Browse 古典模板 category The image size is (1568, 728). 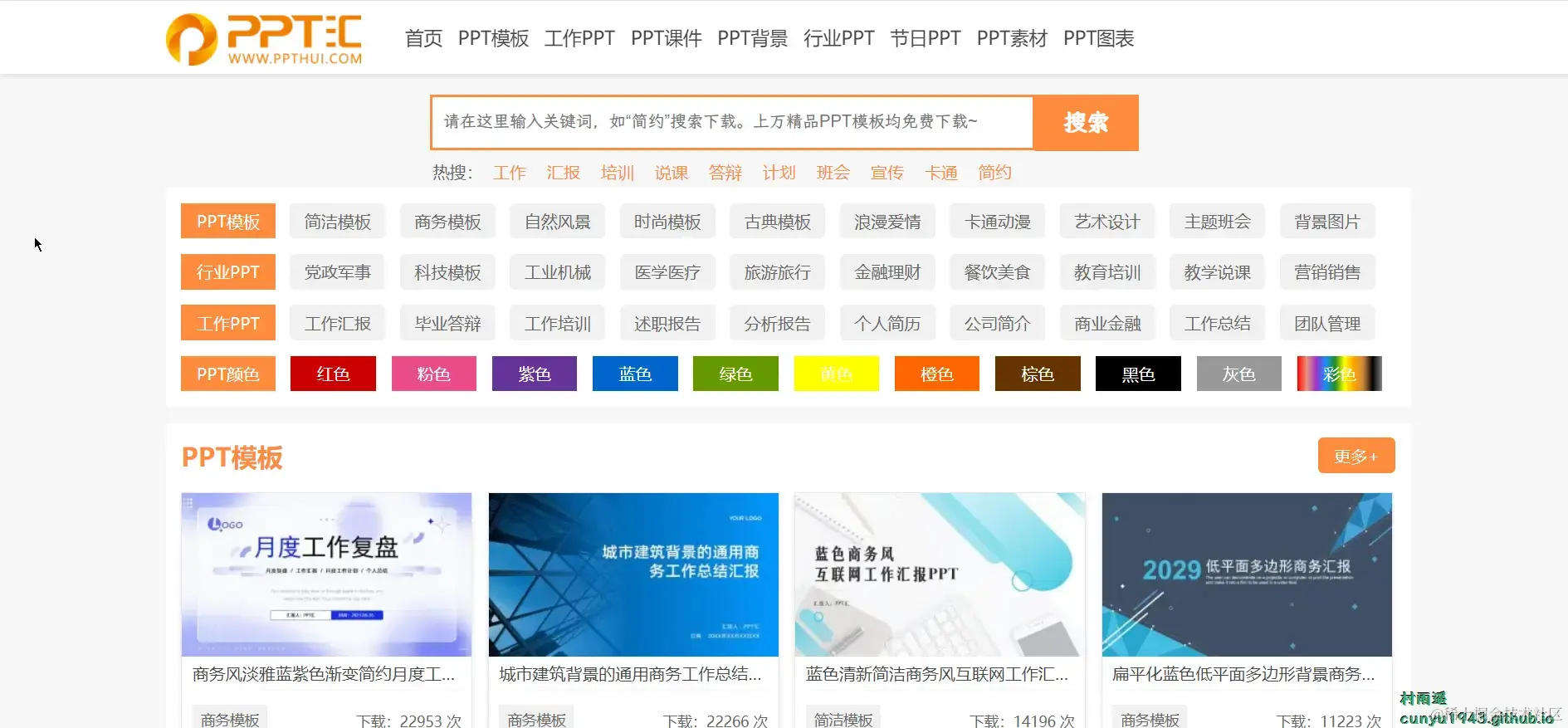(x=778, y=222)
